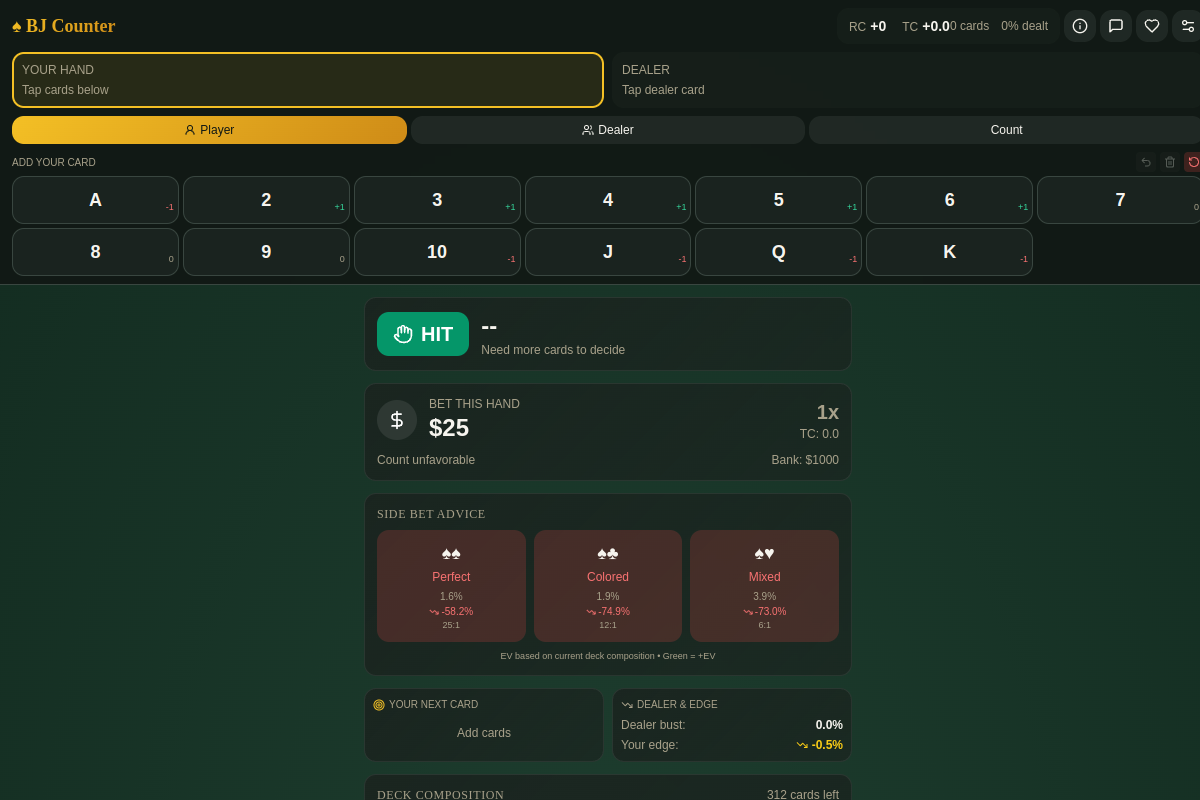Click 'Count unfavorable' text

[426, 460]
